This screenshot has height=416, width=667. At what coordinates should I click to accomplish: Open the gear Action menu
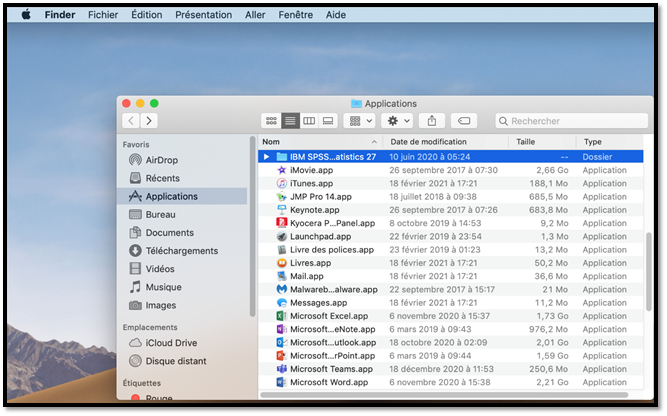tap(397, 121)
